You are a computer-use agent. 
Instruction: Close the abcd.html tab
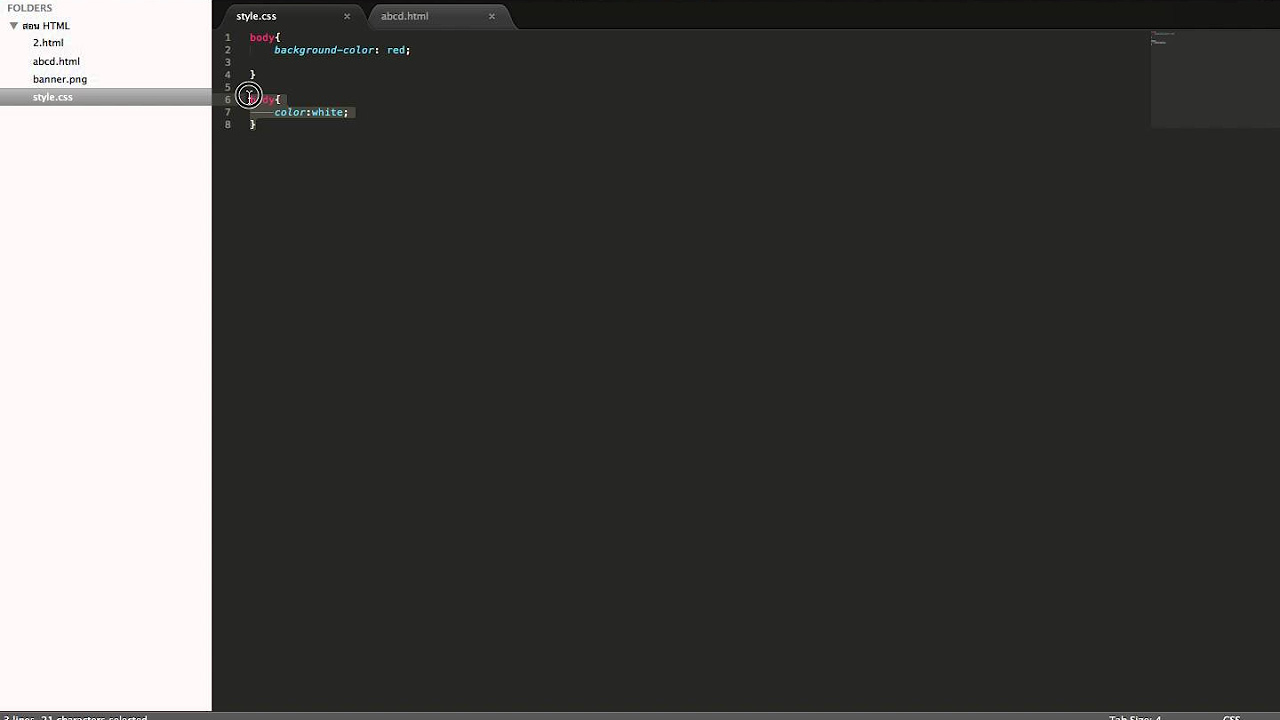click(492, 16)
